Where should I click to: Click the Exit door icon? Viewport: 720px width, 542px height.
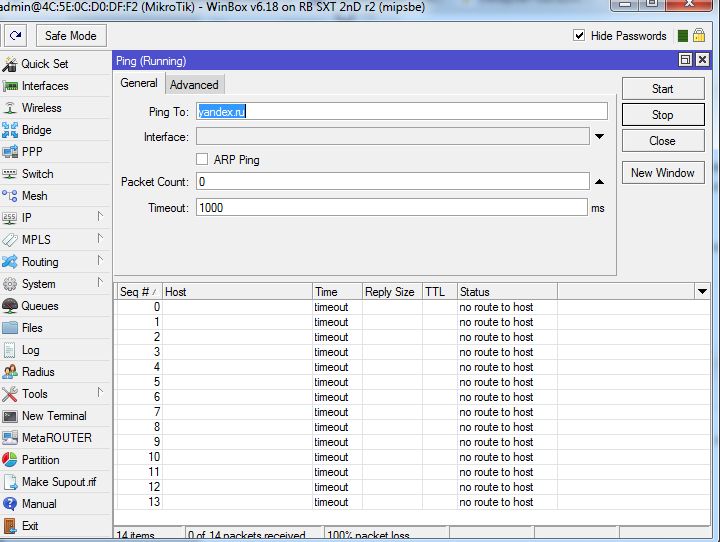tap(10, 526)
